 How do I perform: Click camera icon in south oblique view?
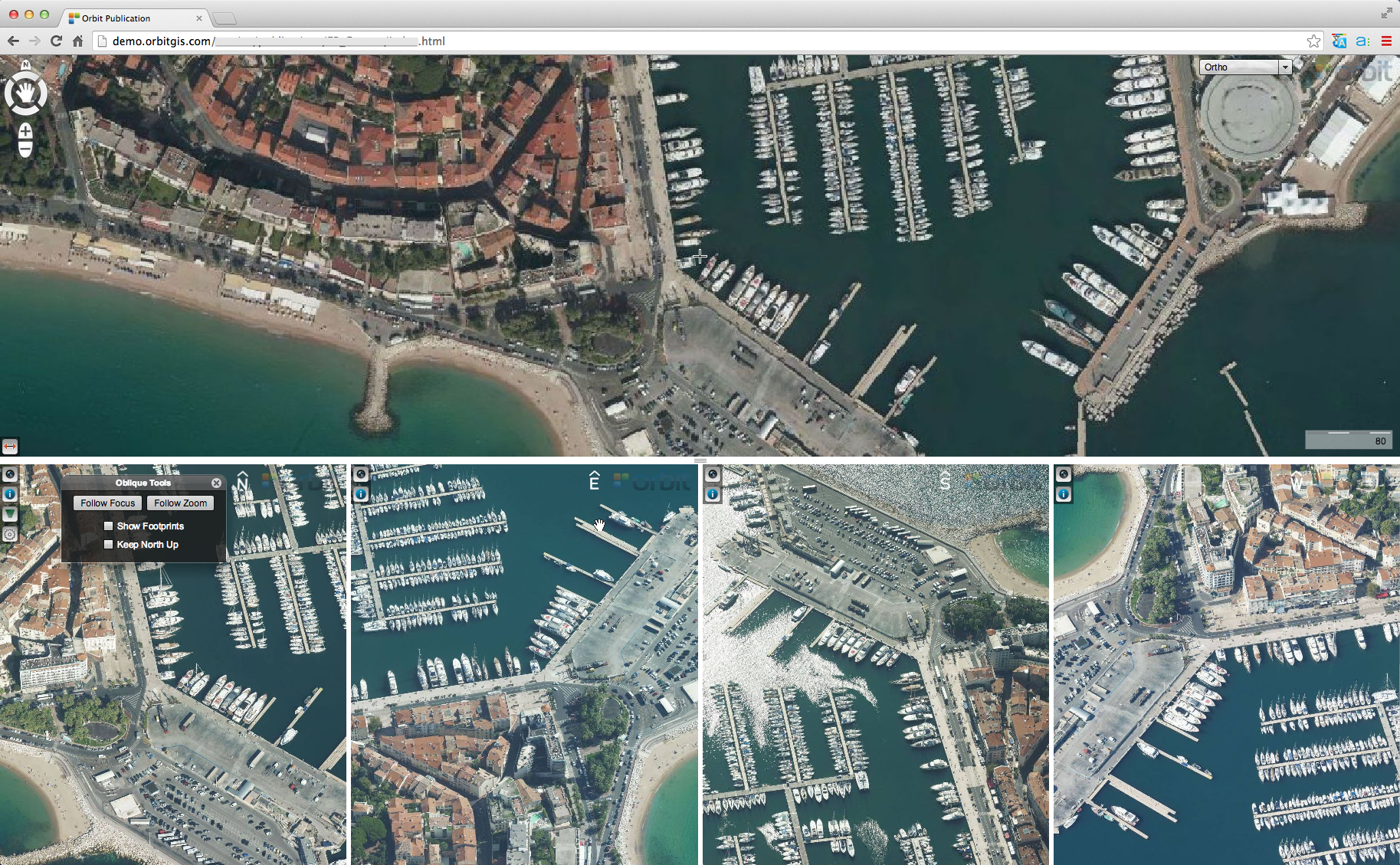click(x=712, y=474)
